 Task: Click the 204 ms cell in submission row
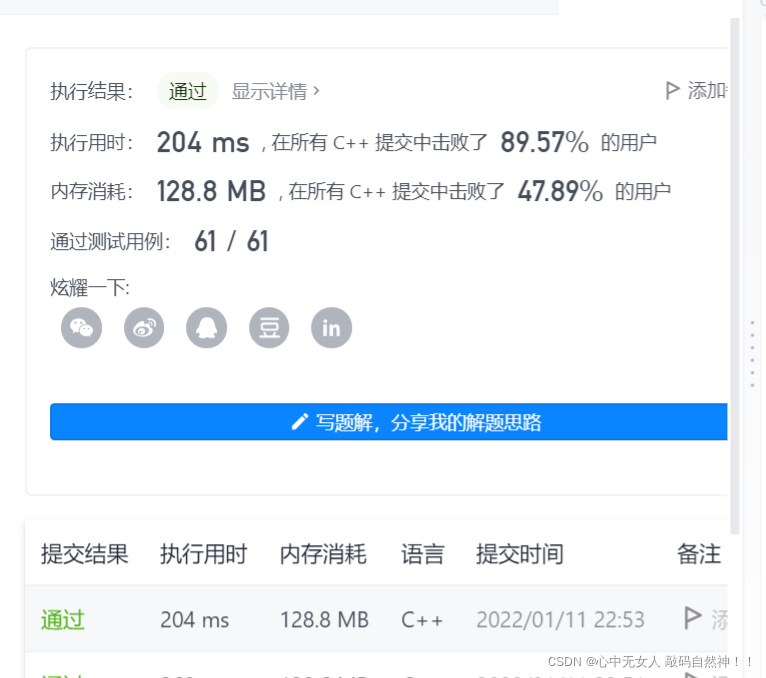point(194,620)
